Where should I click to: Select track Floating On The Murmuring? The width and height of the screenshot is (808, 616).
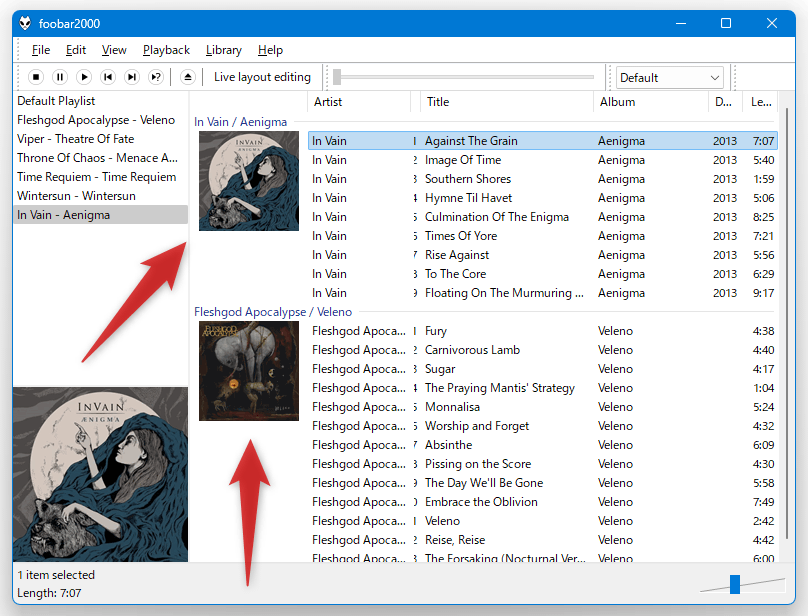click(543, 293)
